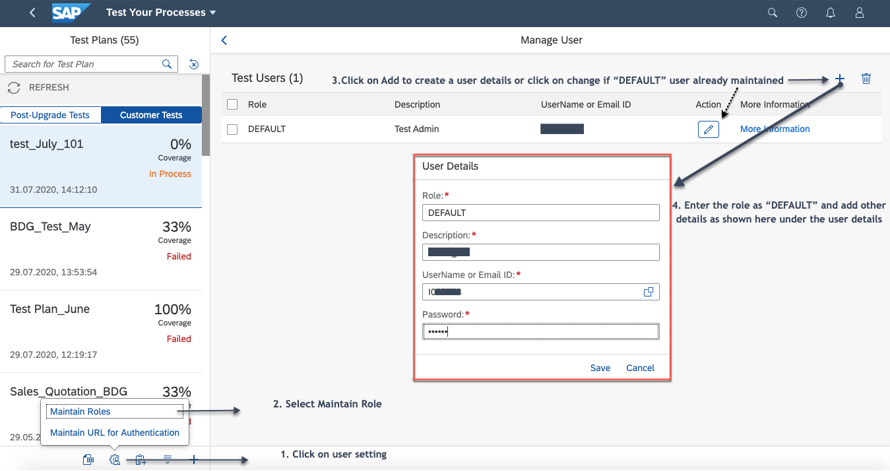Choose Maintain URL for Authentication
The image size is (890, 471).
[114, 433]
